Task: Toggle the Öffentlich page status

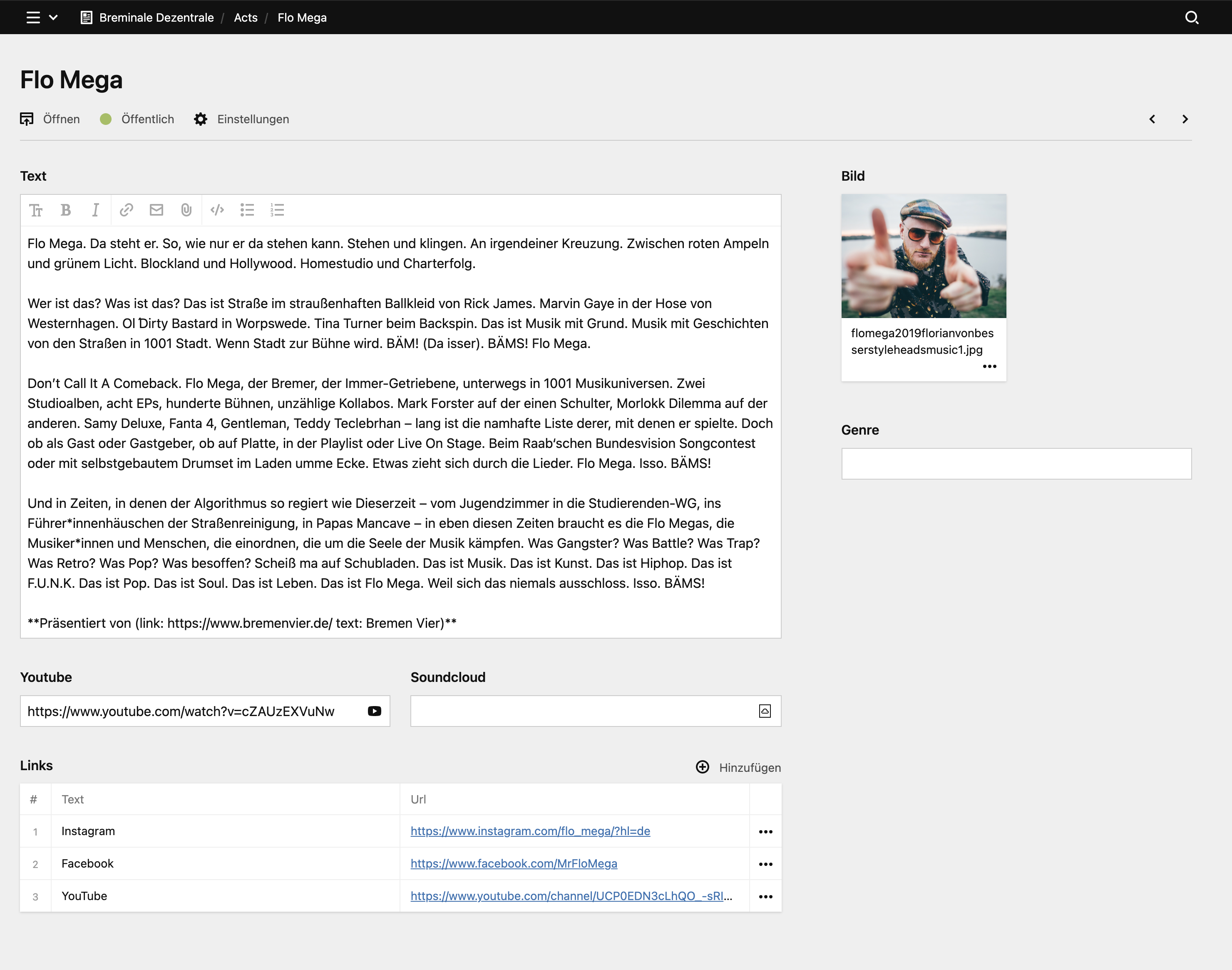Action: (x=137, y=119)
